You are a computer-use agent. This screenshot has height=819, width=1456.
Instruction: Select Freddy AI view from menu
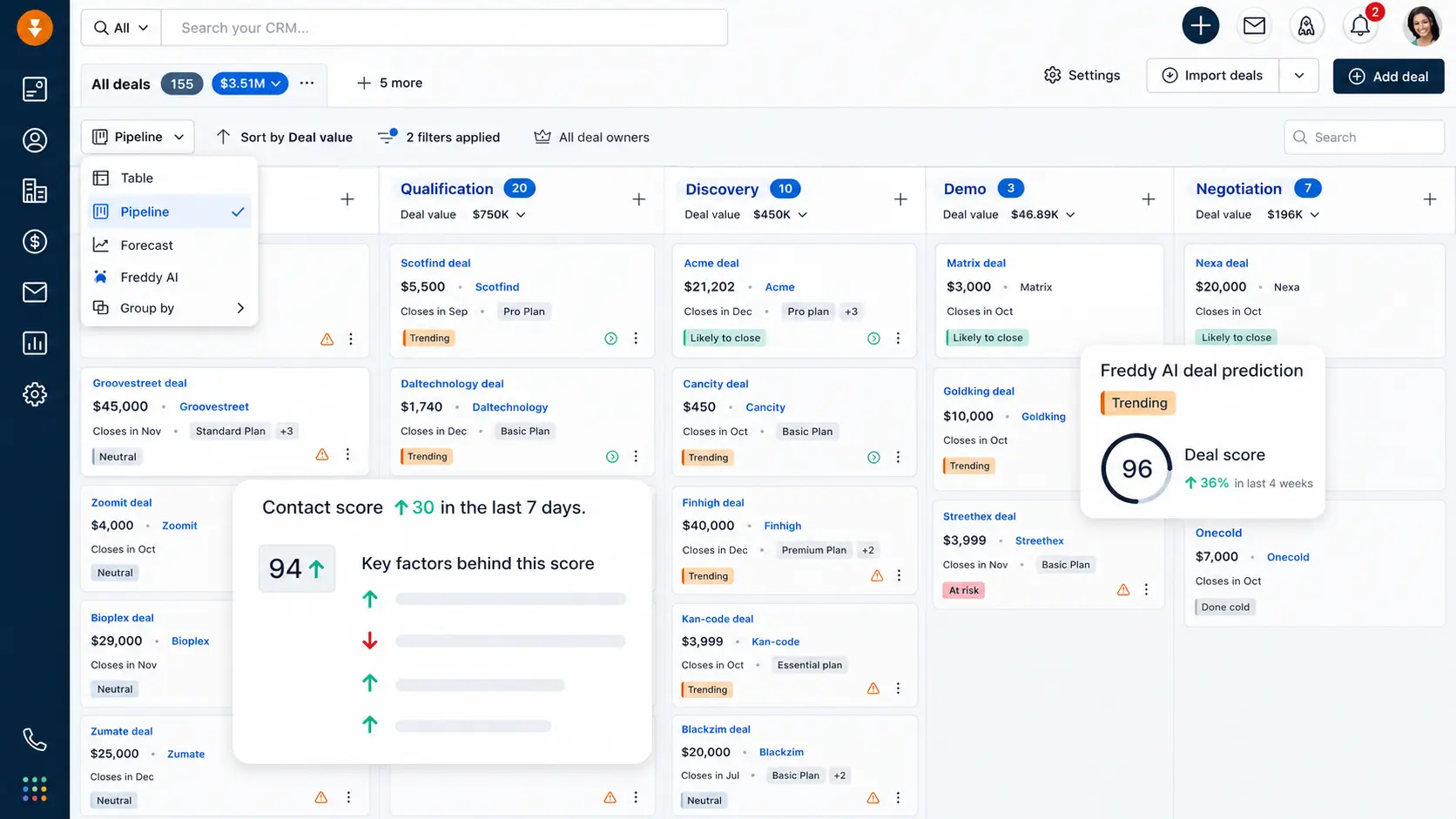click(x=169, y=277)
